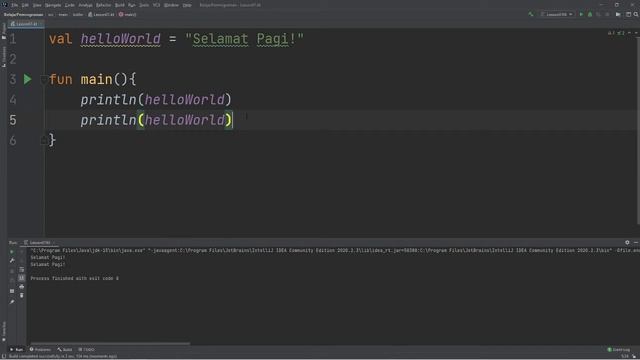The width and height of the screenshot is (640, 360).
Task: Click 'Process finished with exit code 0' text
Action: coord(74,278)
